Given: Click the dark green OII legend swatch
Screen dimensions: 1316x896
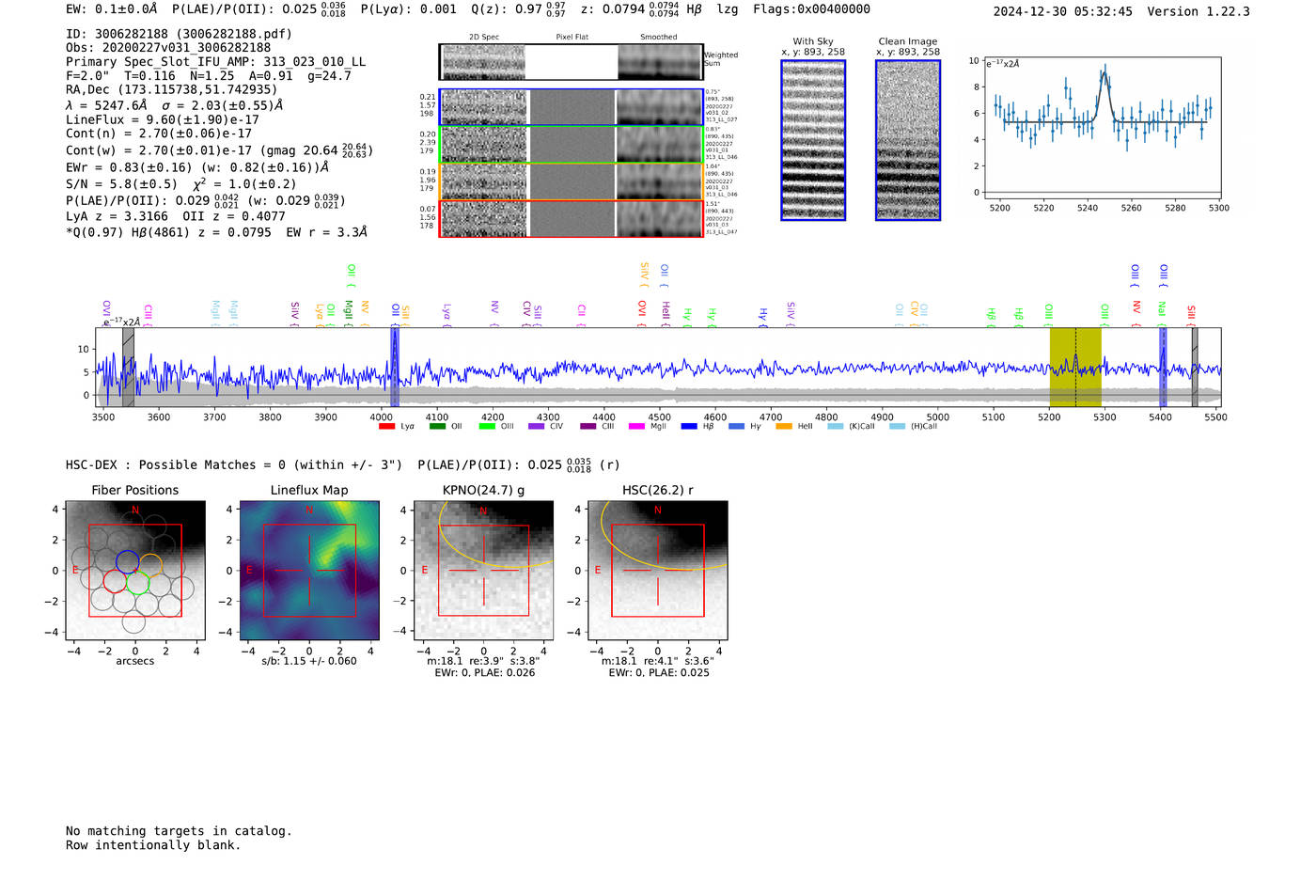Looking at the screenshot, I should click(437, 426).
